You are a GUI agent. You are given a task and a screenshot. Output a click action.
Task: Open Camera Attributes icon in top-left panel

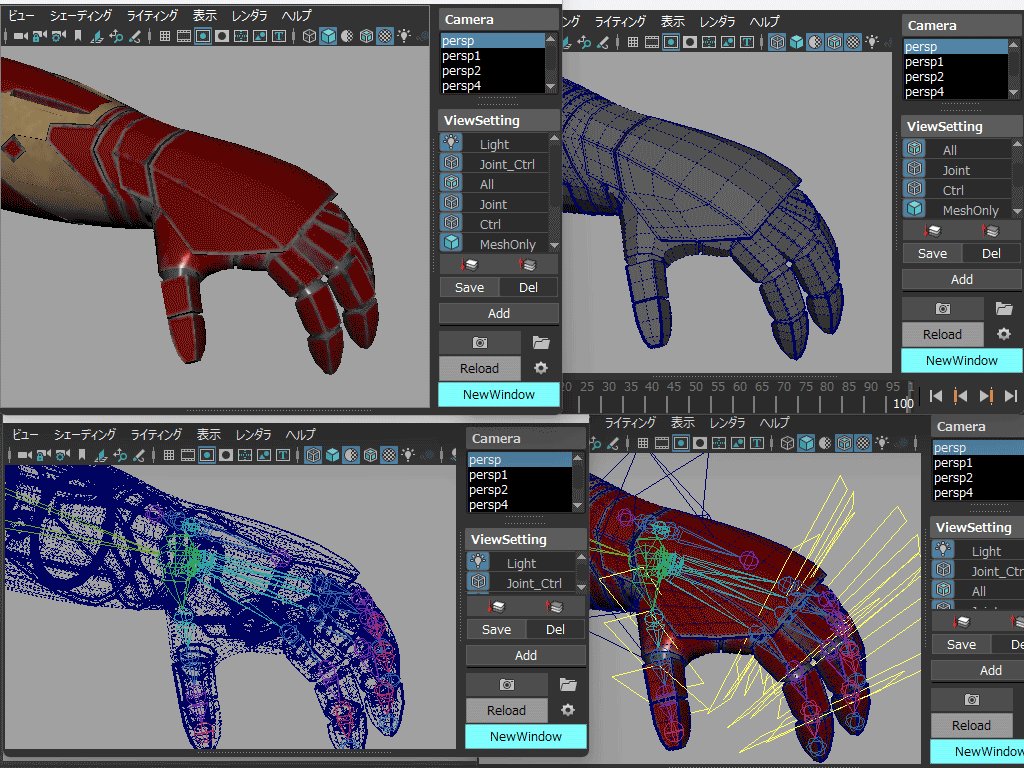[x=59, y=36]
